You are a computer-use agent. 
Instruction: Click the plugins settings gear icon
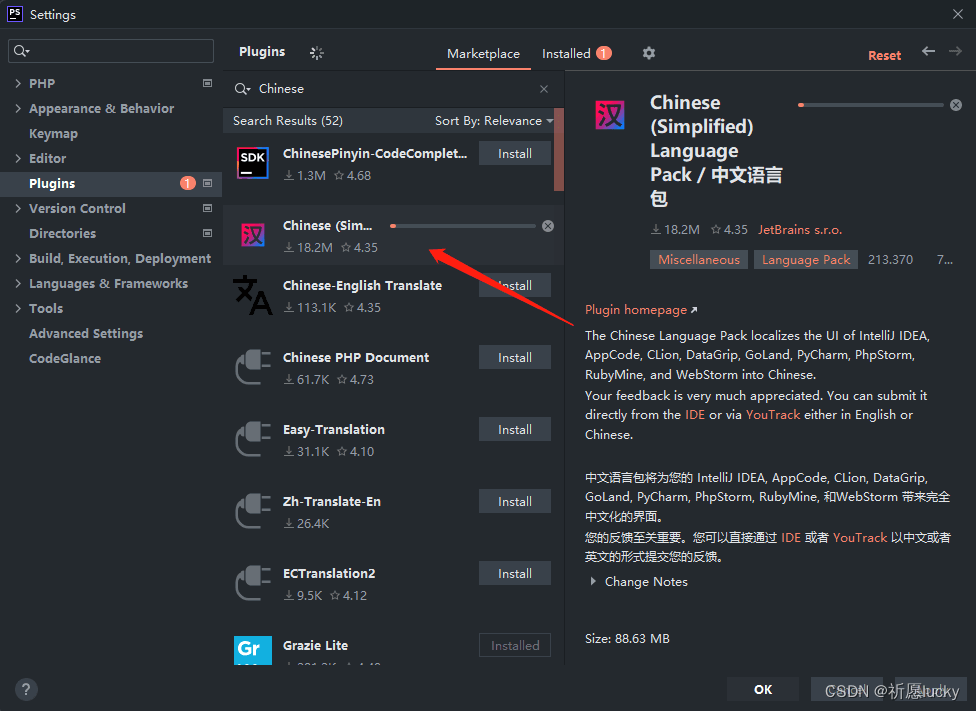(x=649, y=53)
